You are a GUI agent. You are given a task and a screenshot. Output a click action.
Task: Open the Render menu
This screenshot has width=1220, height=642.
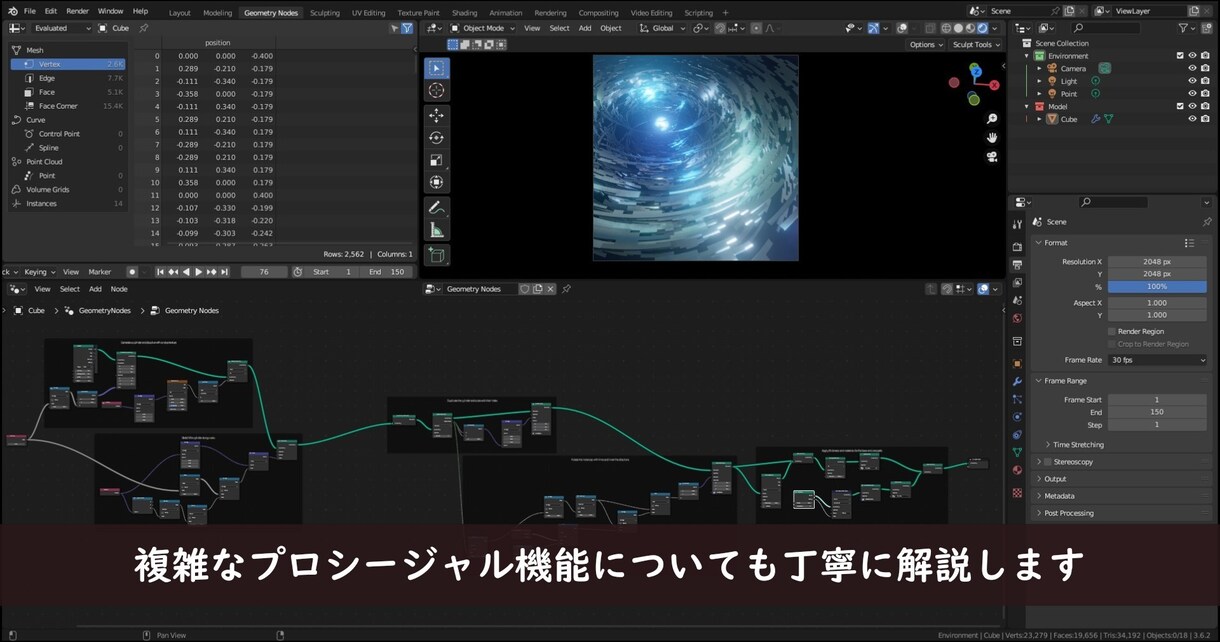[78, 11]
